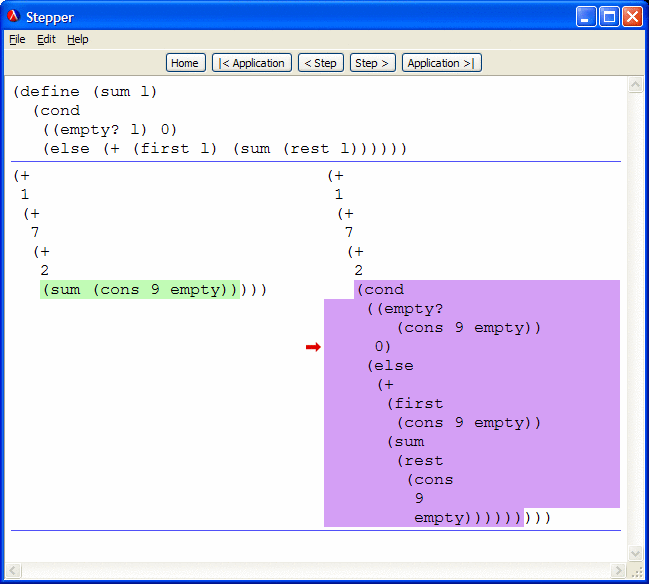Click the Home button
649x584 pixels.
(x=185, y=63)
